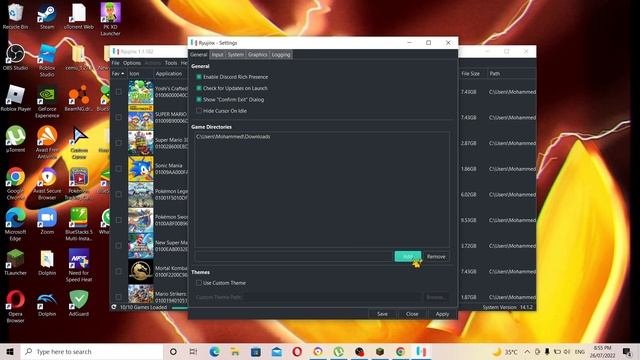Toggle Check for Updates on Launch
The width and height of the screenshot is (640, 360).
click(x=199, y=88)
